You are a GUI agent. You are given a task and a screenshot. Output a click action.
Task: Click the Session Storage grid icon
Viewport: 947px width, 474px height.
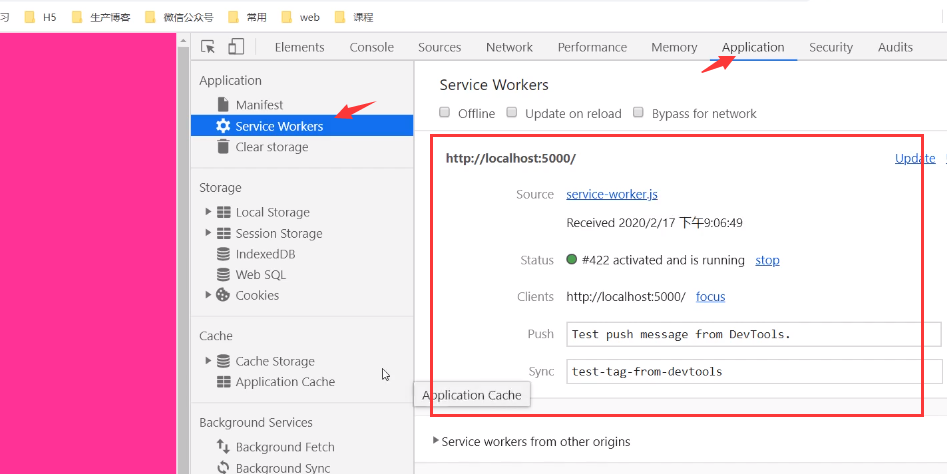[x=223, y=234]
